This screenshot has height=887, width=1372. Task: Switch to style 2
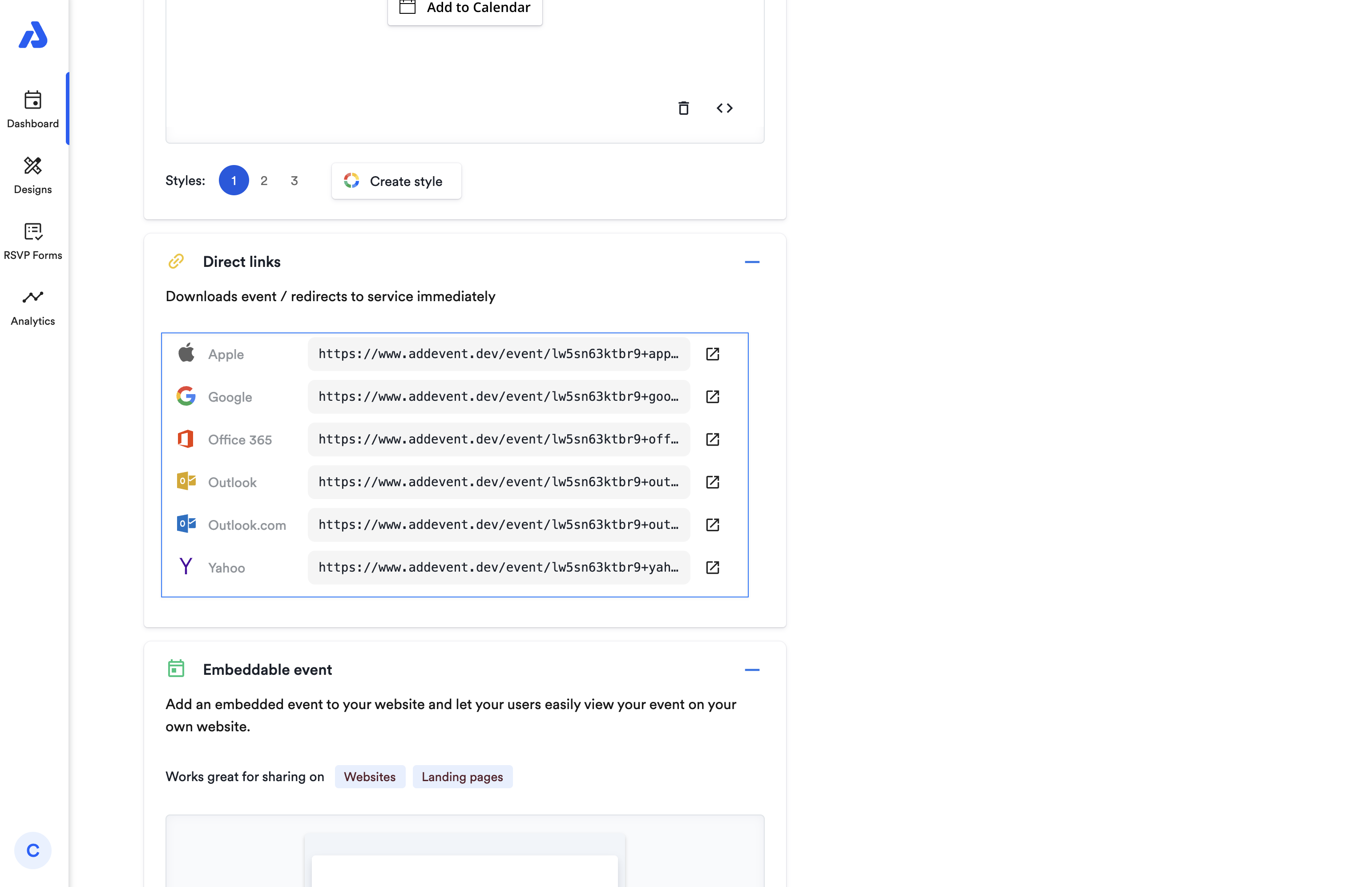264,181
